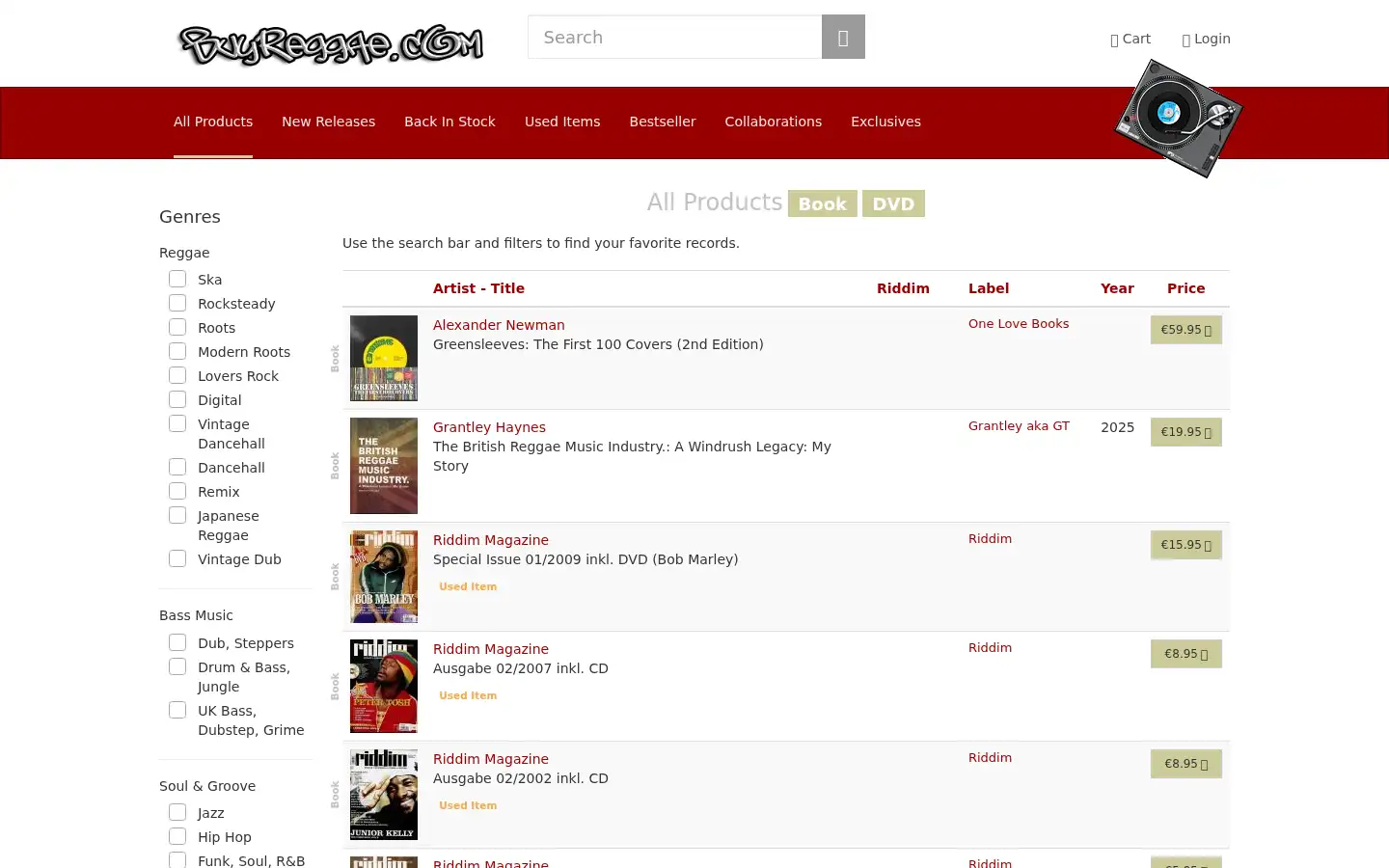Viewport: 1389px width, 868px height.
Task: Enable the Modern Roots checkbox
Action: coord(177,351)
